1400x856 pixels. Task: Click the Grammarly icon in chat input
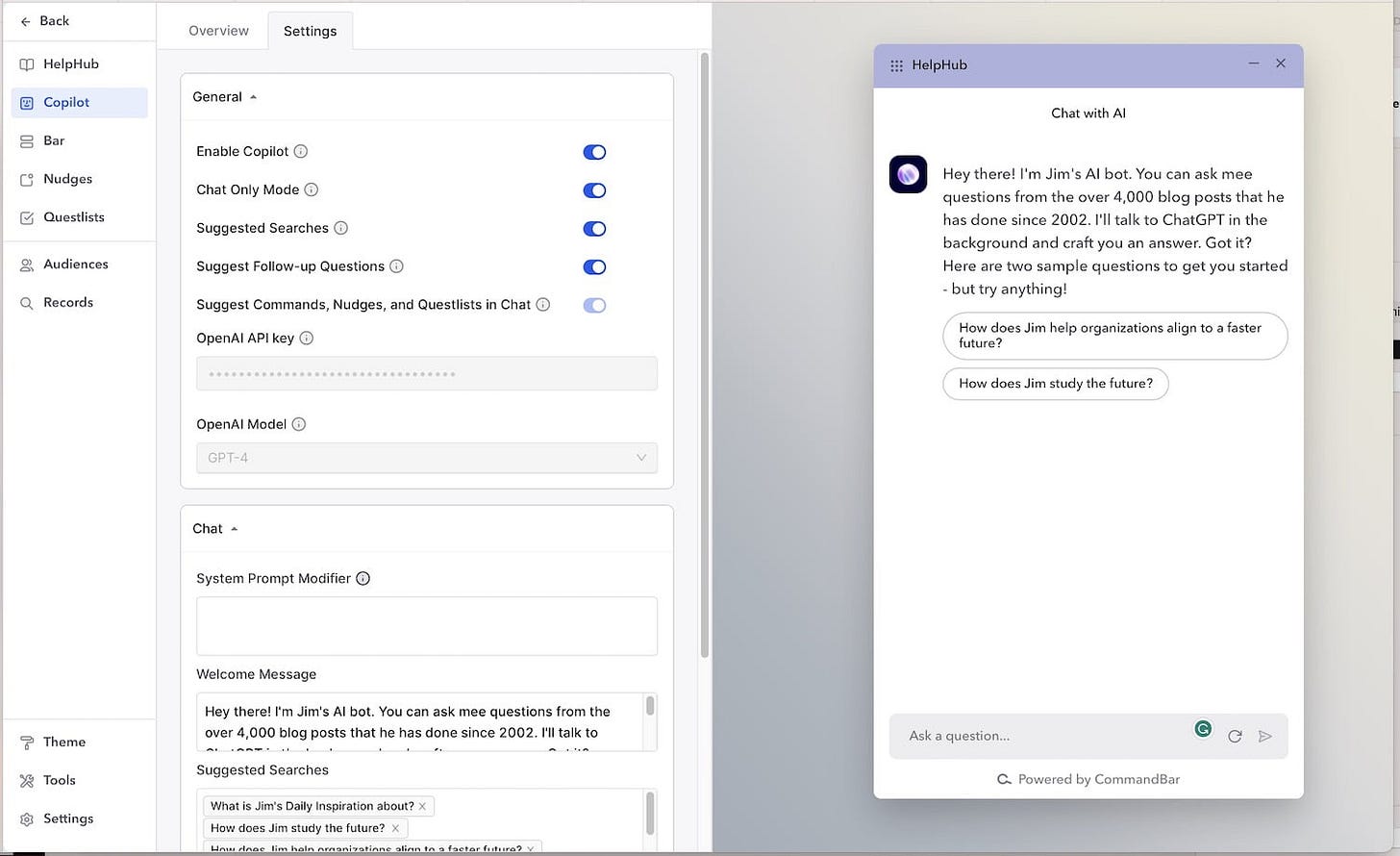pos(1203,729)
